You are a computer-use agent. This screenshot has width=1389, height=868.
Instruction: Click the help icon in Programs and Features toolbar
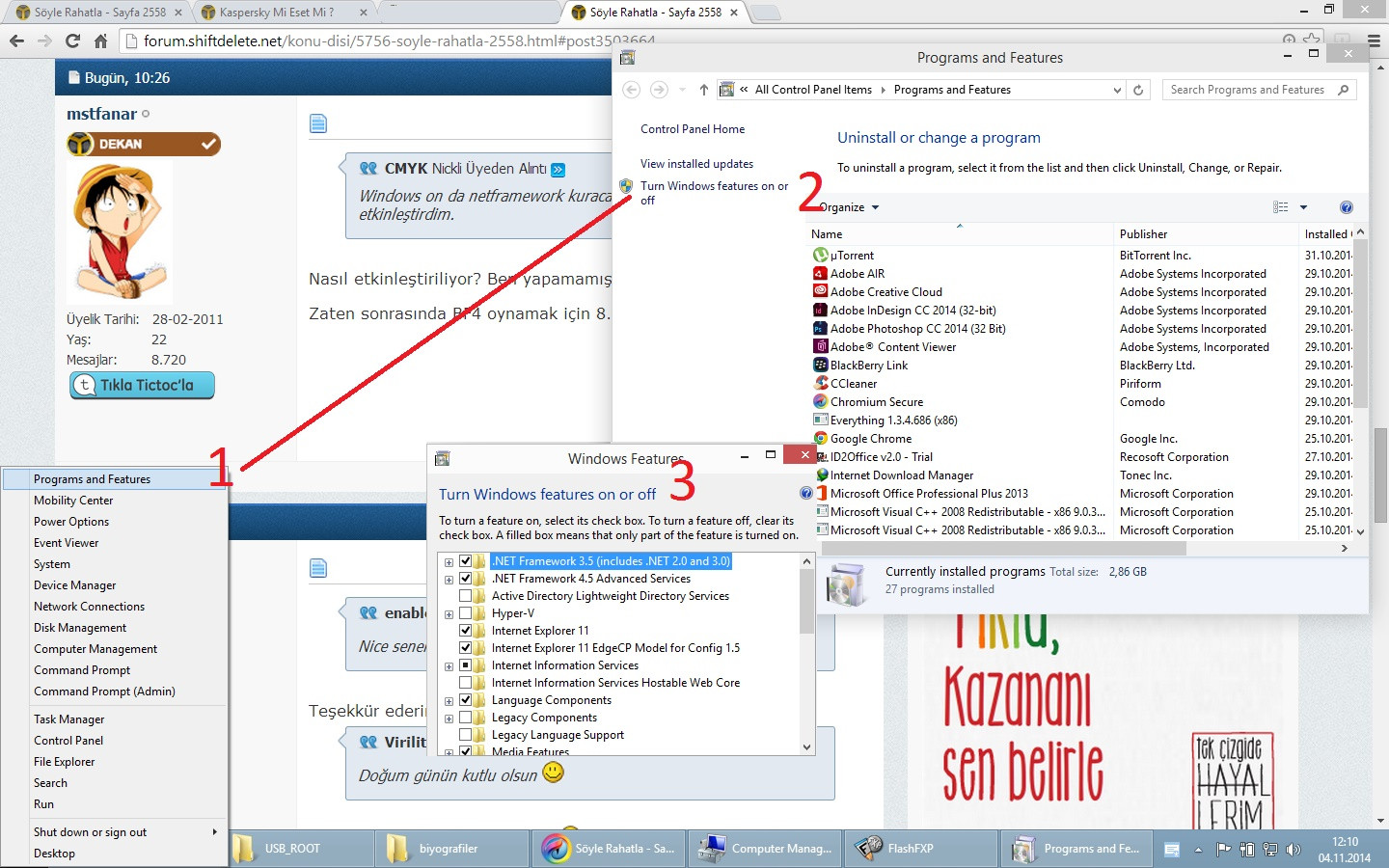point(1347,207)
